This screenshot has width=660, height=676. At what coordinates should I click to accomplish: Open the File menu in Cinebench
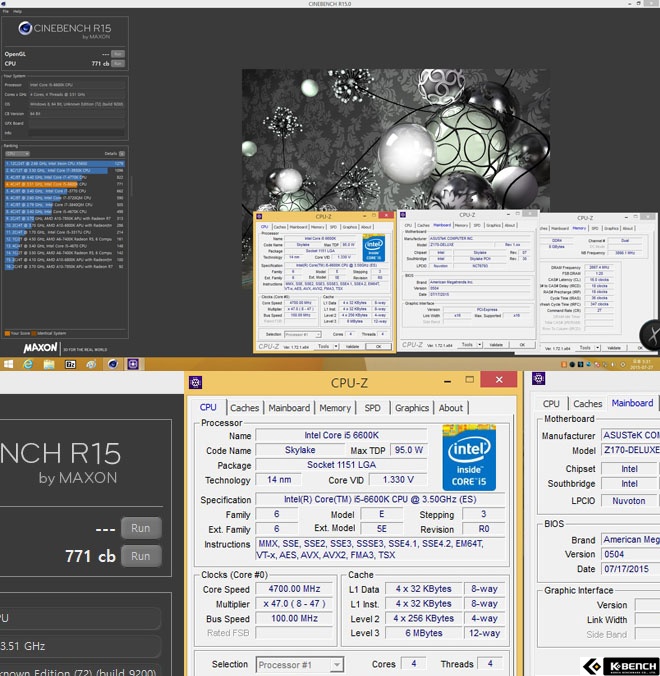point(5,11)
